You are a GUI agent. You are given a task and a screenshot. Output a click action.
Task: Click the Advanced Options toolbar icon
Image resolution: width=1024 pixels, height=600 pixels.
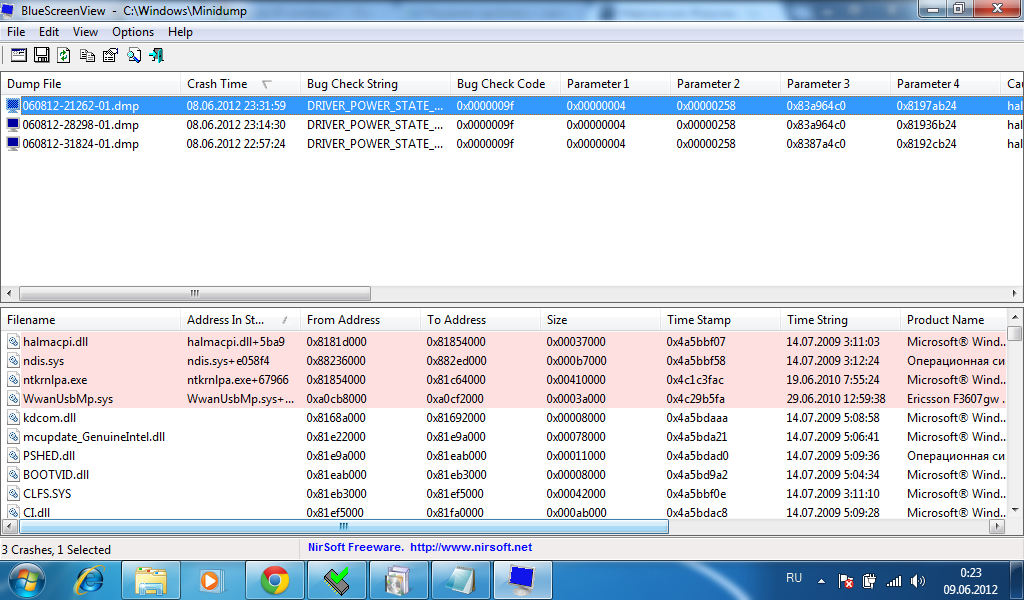[x=18, y=55]
